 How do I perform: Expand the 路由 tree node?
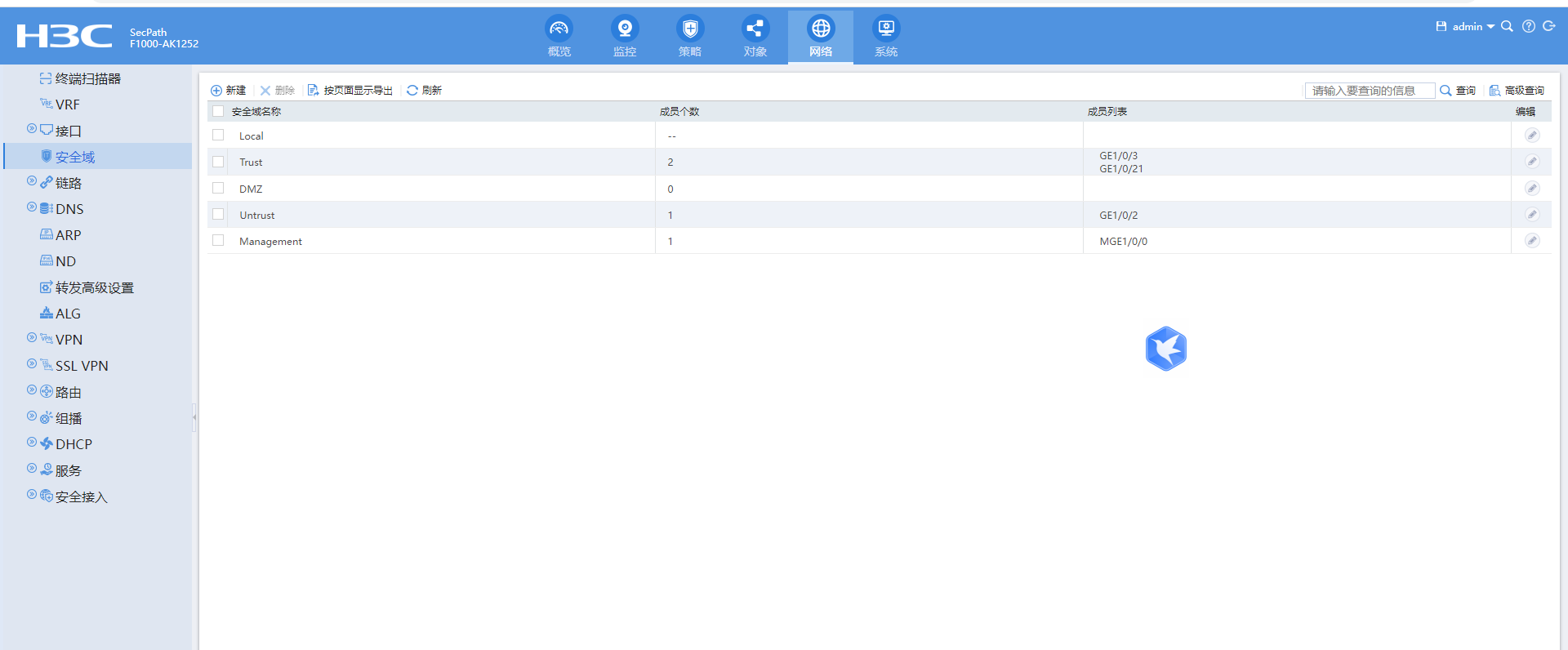coord(32,390)
